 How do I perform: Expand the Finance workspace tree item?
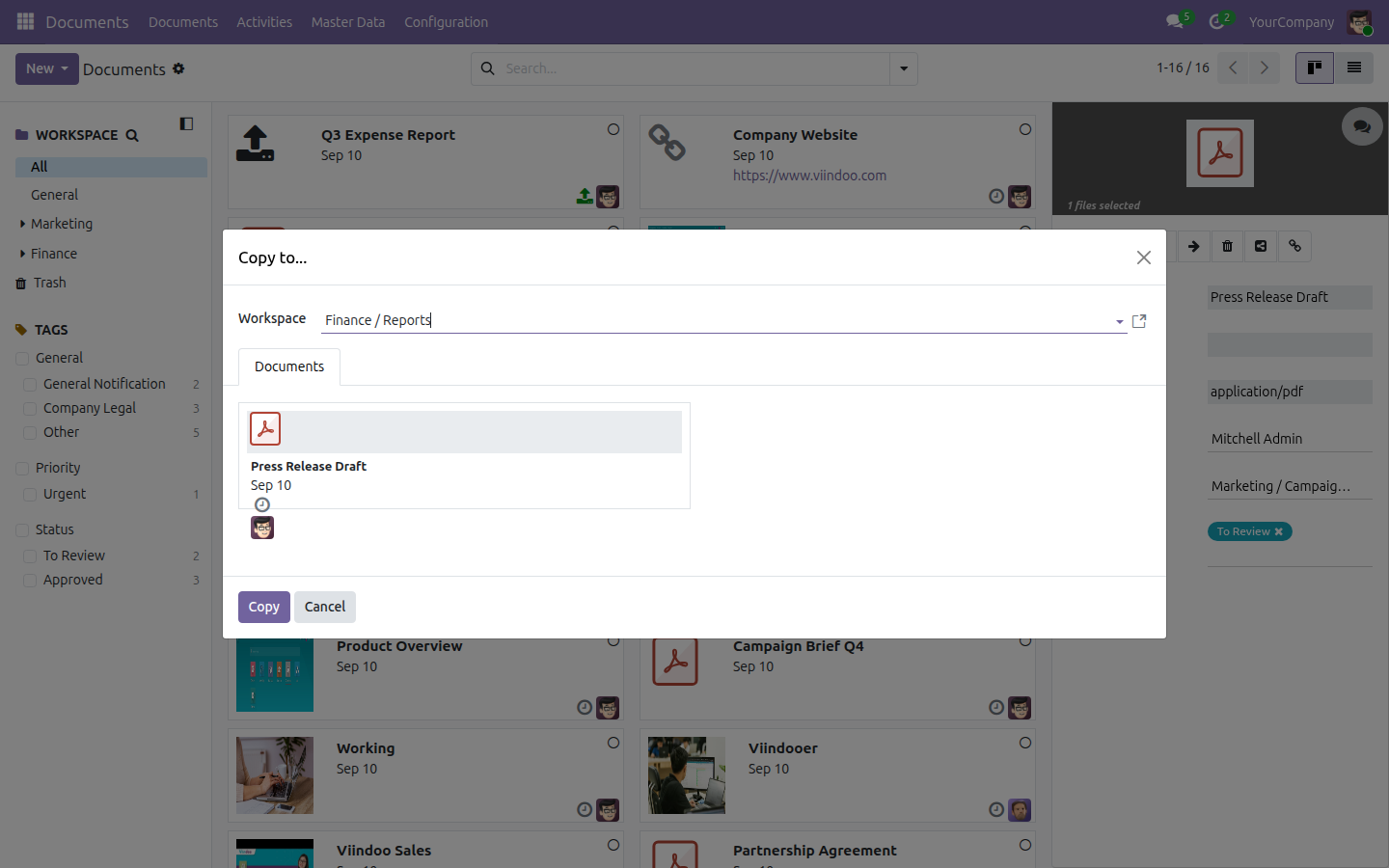tap(23, 254)
